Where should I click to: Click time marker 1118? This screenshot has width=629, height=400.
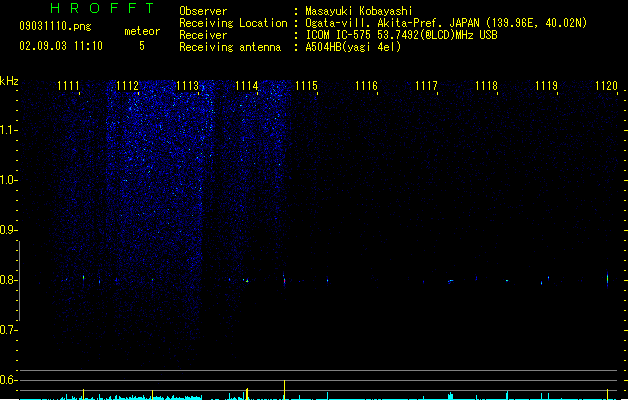coord(486,86)
